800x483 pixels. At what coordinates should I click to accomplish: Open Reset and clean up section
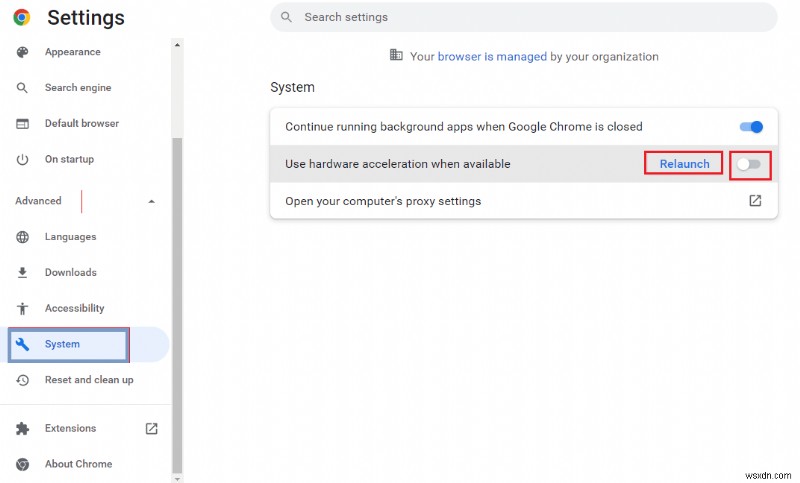click(x=89, y=380)
